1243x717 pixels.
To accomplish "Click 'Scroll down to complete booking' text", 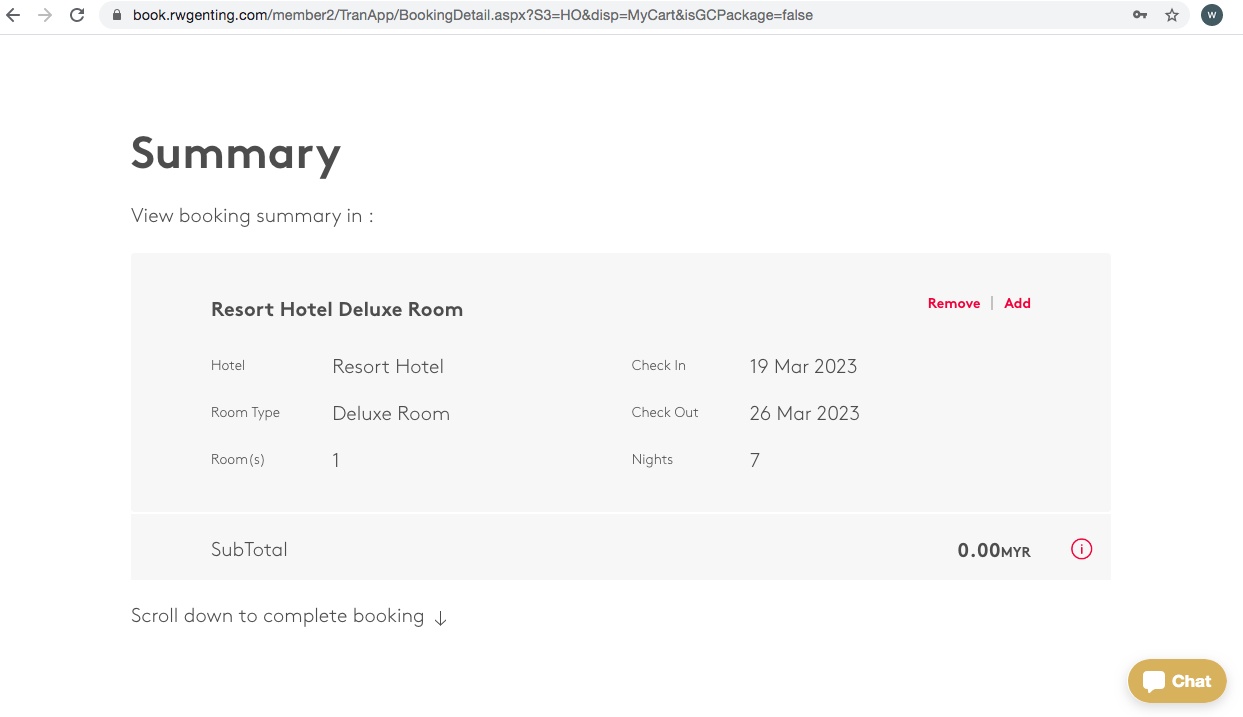I will (277, 616).
